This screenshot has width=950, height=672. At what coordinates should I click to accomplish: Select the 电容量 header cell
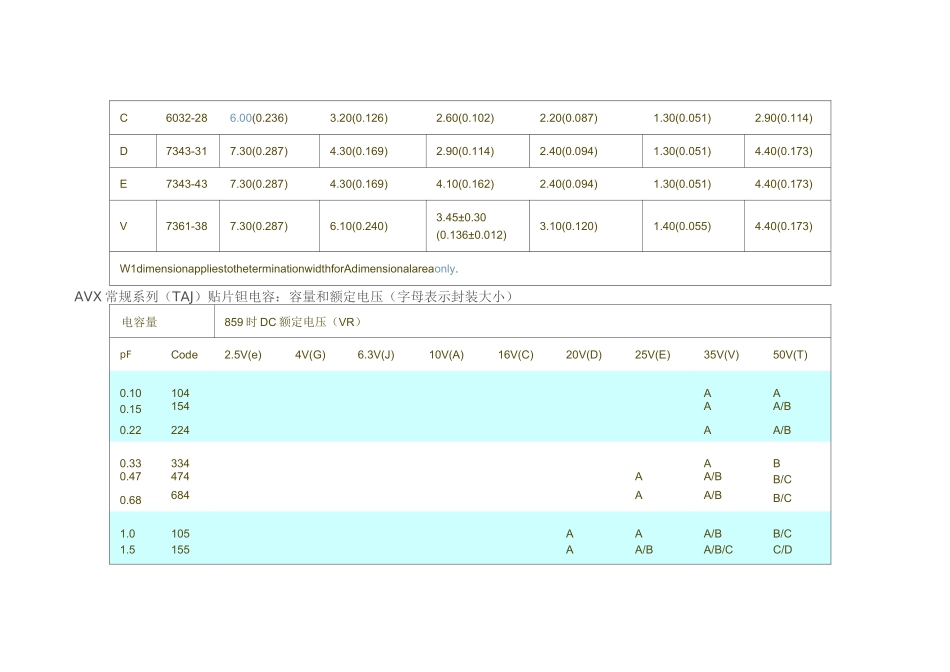pyautogui.click(x=139, y=322)
